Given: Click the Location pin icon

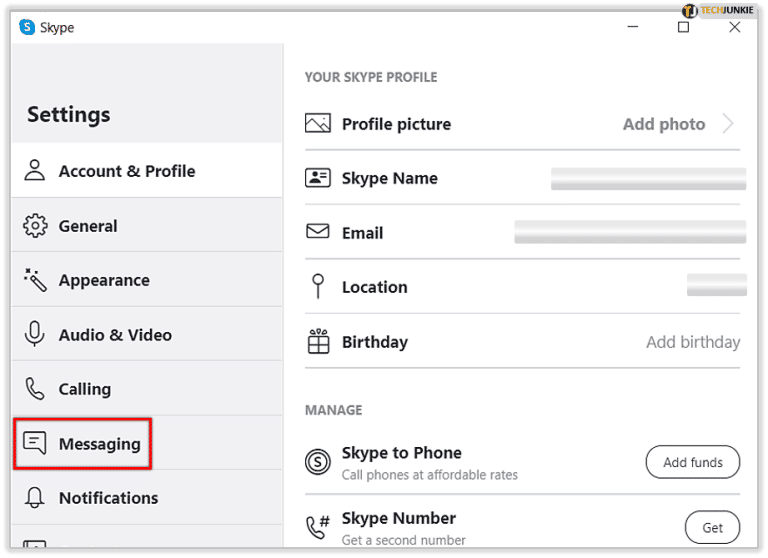Looking at the screenshot, I should [x=318, y=286].
